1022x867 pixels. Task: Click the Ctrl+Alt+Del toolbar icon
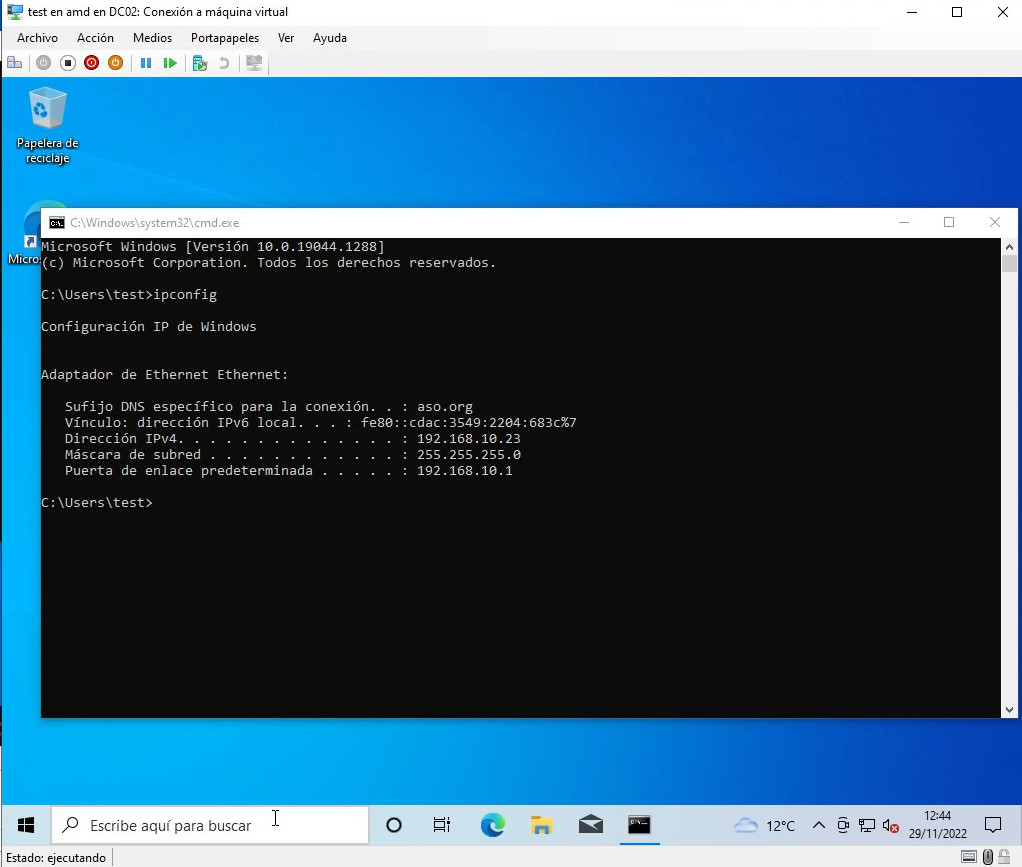point(15,63)
